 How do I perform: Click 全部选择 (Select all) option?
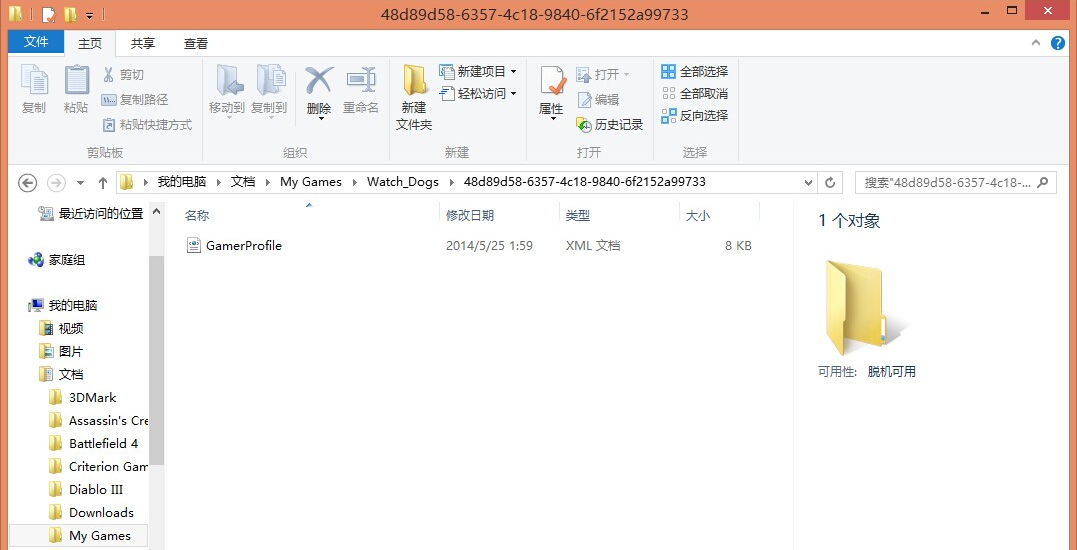click(x=694, y=71)
